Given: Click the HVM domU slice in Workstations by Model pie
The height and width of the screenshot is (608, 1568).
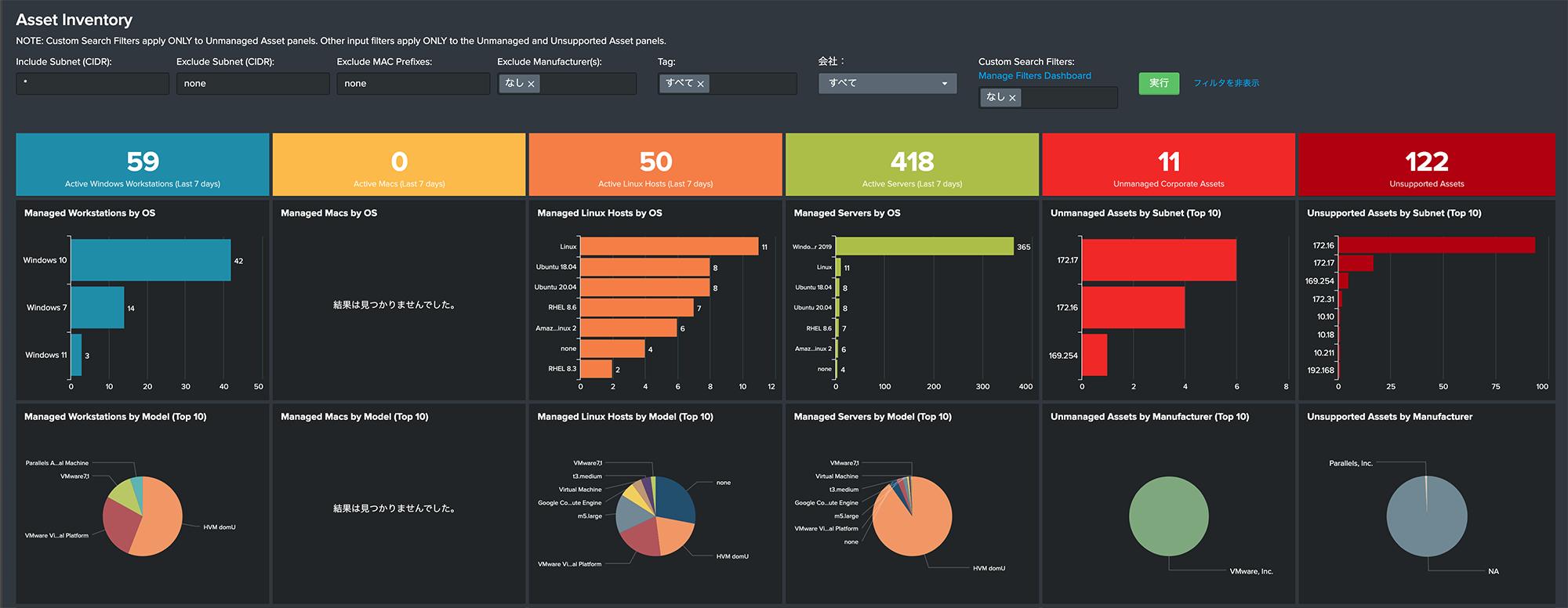Looking at the screenshot, I should [161, 518].
